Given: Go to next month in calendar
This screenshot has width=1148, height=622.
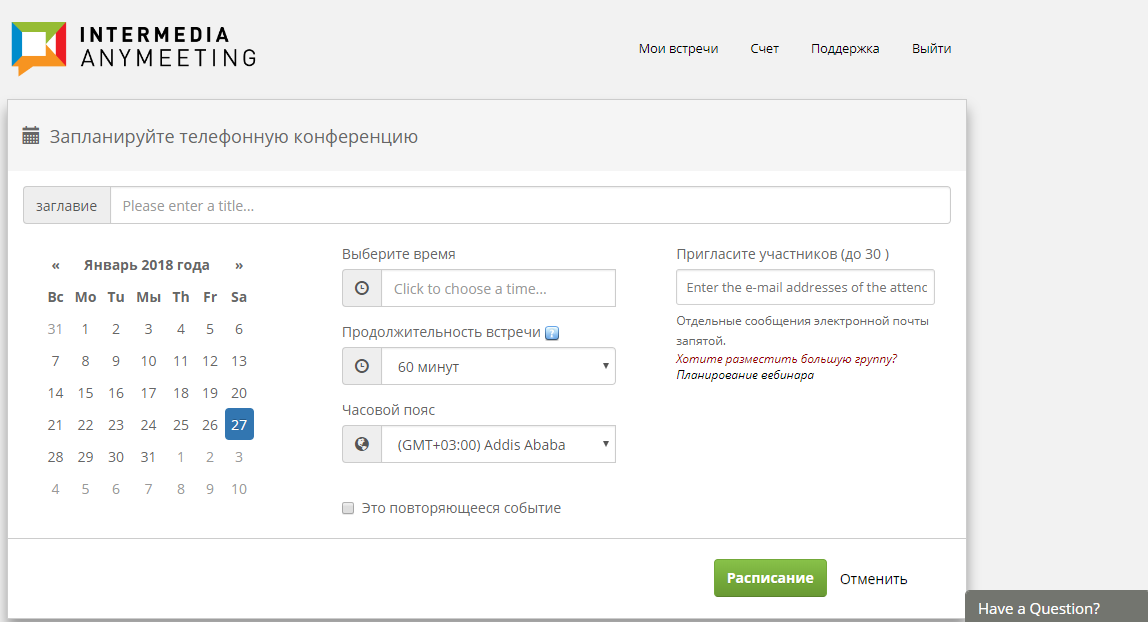Looking at the screenshot, I should pos(239,265).
